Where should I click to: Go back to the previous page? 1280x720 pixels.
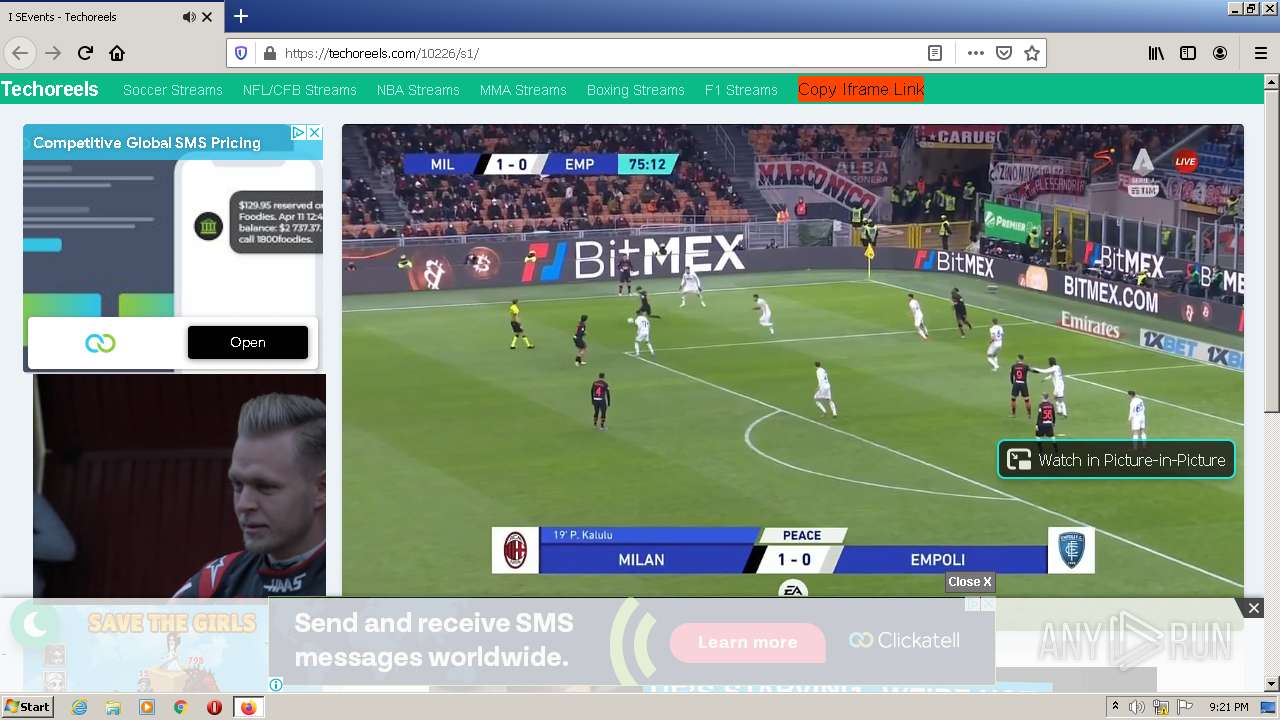tap(20, 53)
